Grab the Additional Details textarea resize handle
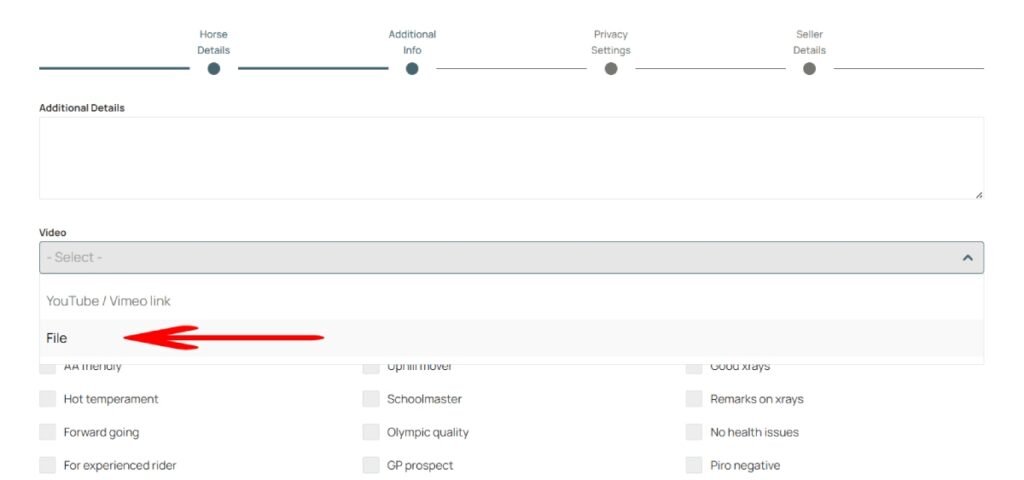The image size is (1024, 480). coord(978,194)
